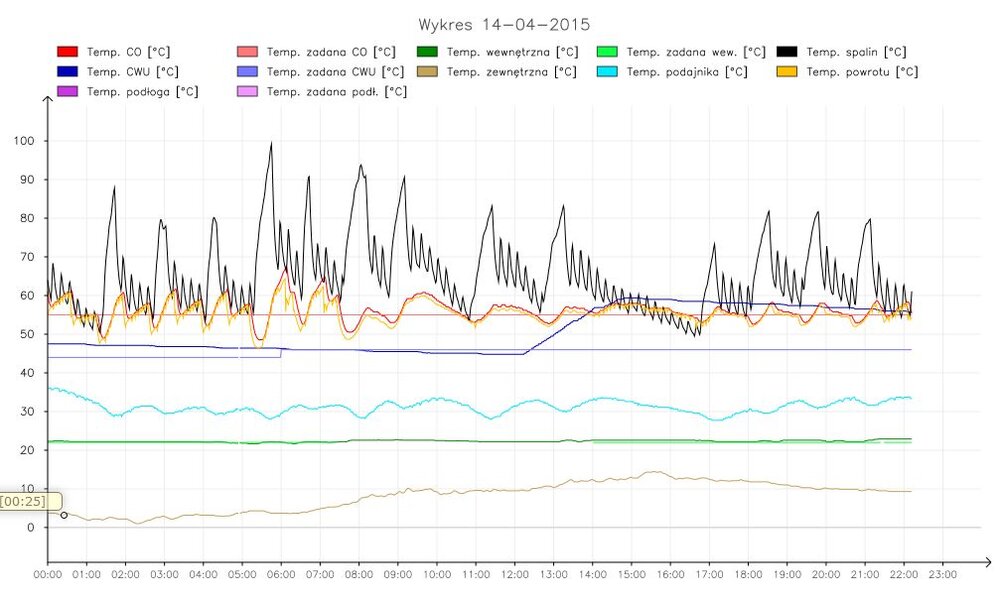Screen dimensions: 1000x599
Task: Click the purple Temp. podłoga legend swatch
Action: (67, 92)
